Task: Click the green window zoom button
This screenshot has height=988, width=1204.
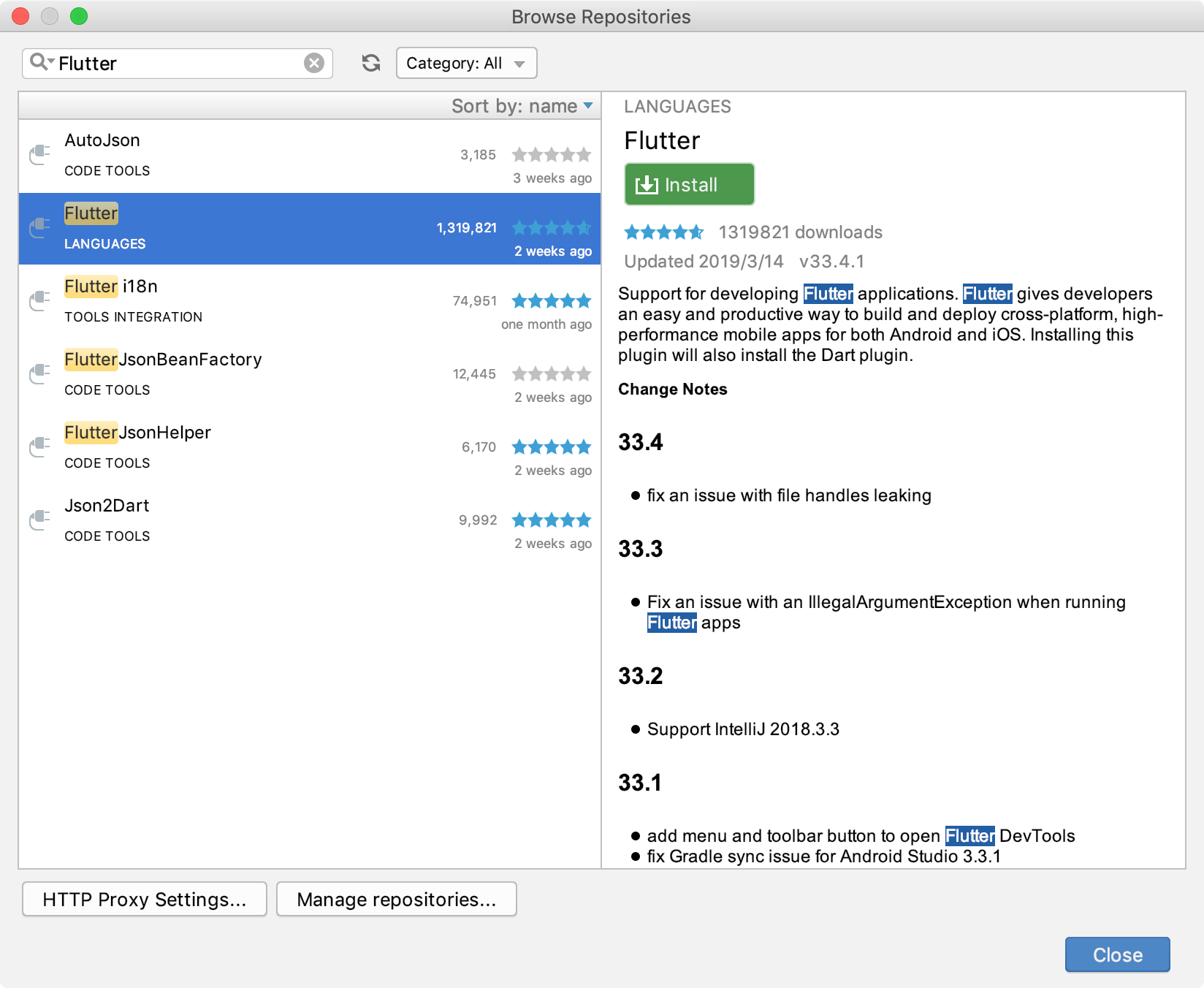Action: (x=79, y=16)
